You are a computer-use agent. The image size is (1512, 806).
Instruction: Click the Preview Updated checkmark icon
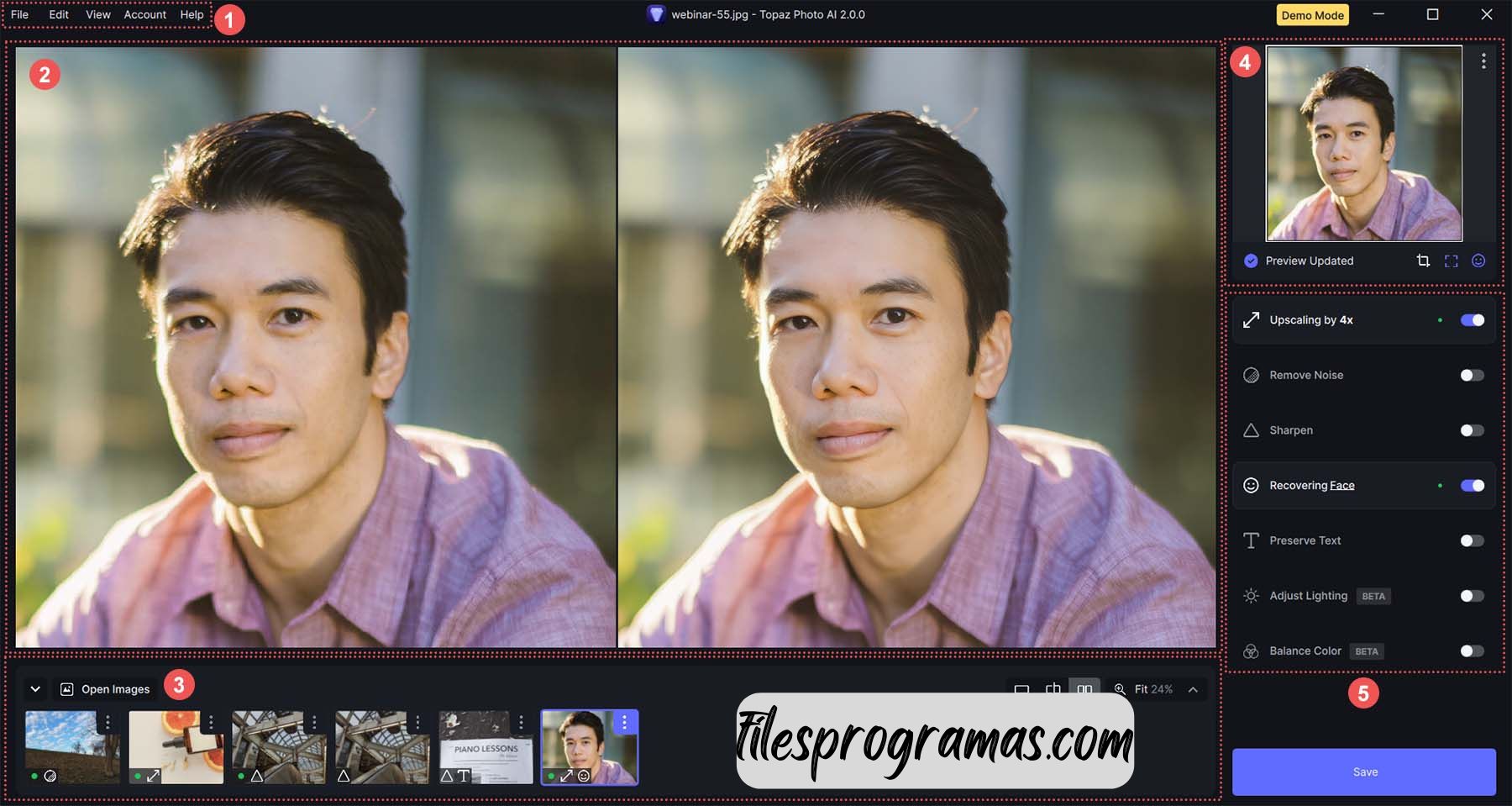pos(1251,261)
